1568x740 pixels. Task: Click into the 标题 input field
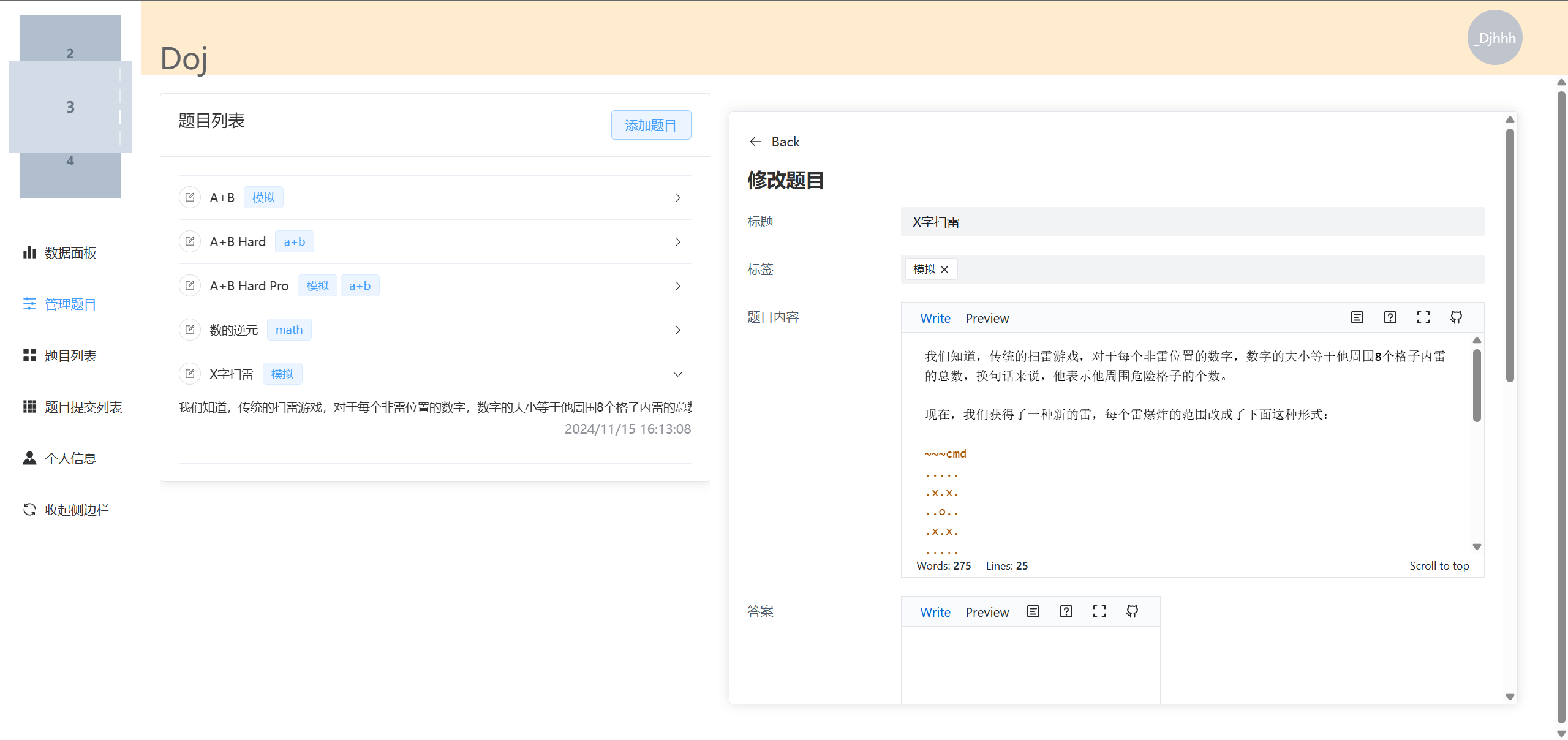[1191, 222]
